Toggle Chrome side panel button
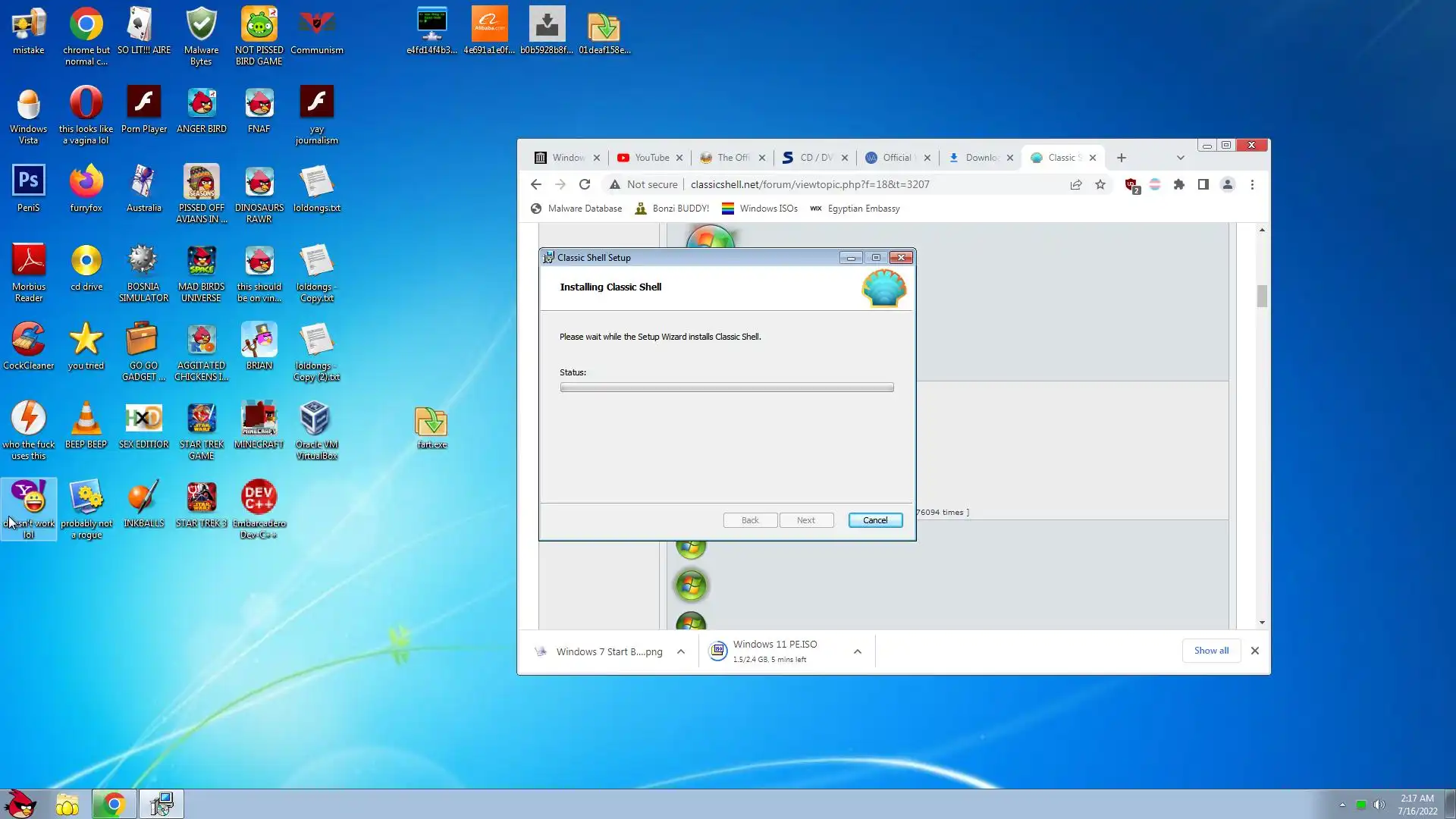Viewport: 1456px width, 819px height. pyautogui.click(x=1203, y=184)
